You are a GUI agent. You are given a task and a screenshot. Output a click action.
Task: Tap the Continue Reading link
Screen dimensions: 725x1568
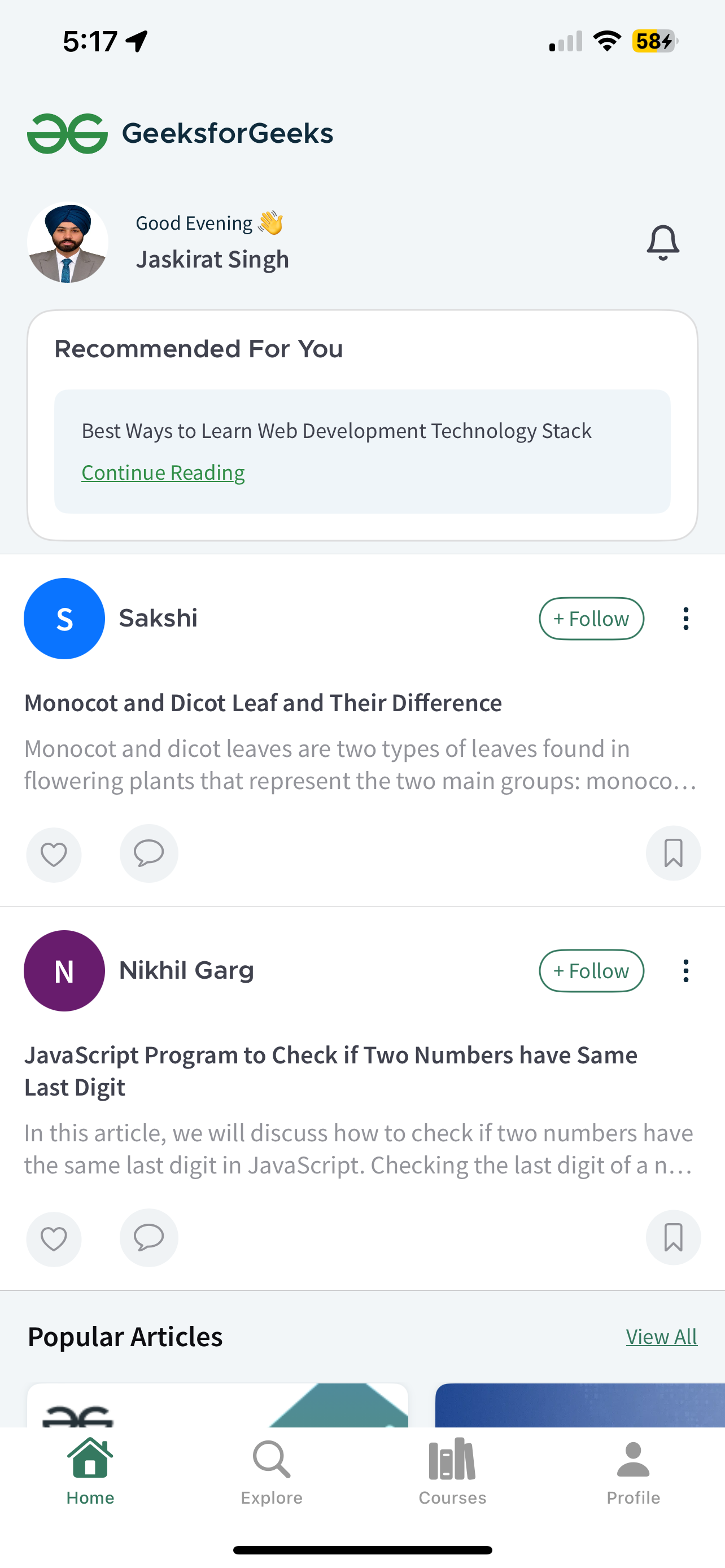[x=163, y=472]
